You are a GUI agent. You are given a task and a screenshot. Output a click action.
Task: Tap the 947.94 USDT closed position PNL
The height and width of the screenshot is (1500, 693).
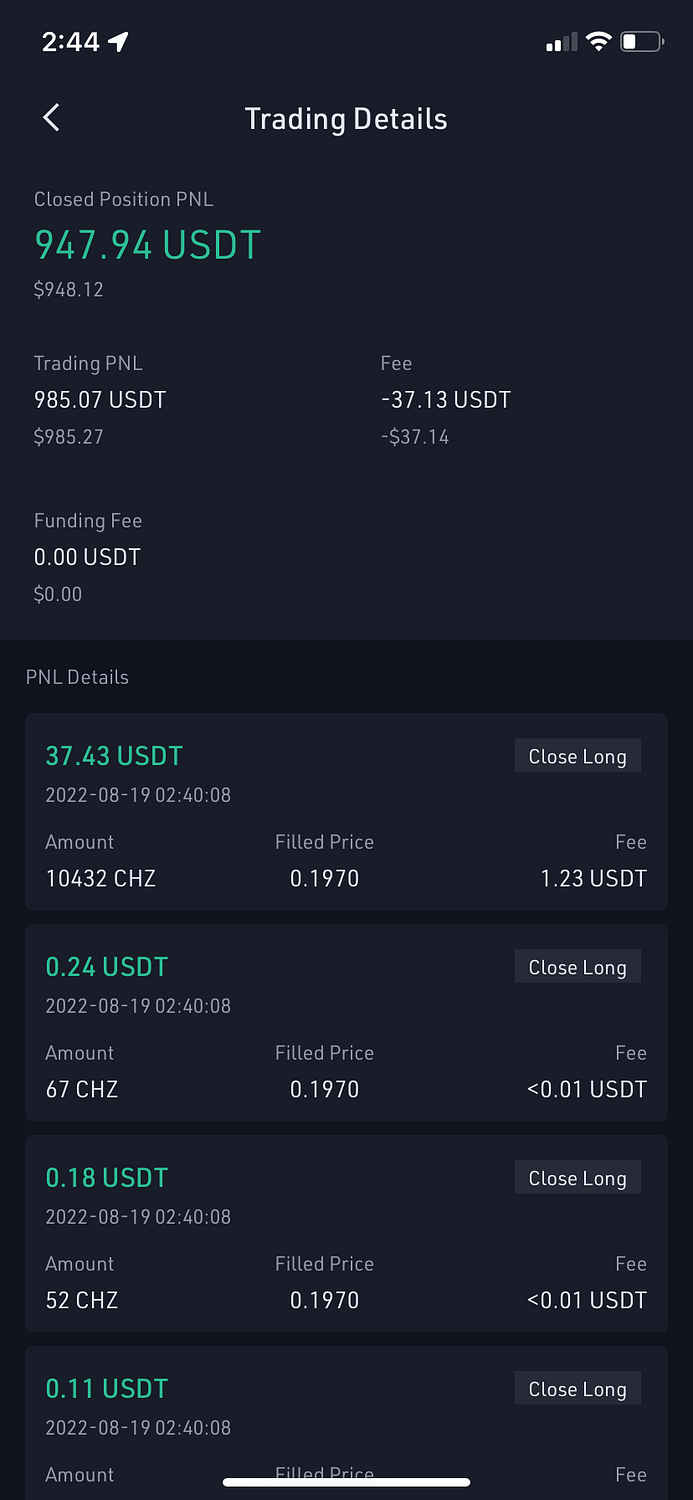[148, 245]
